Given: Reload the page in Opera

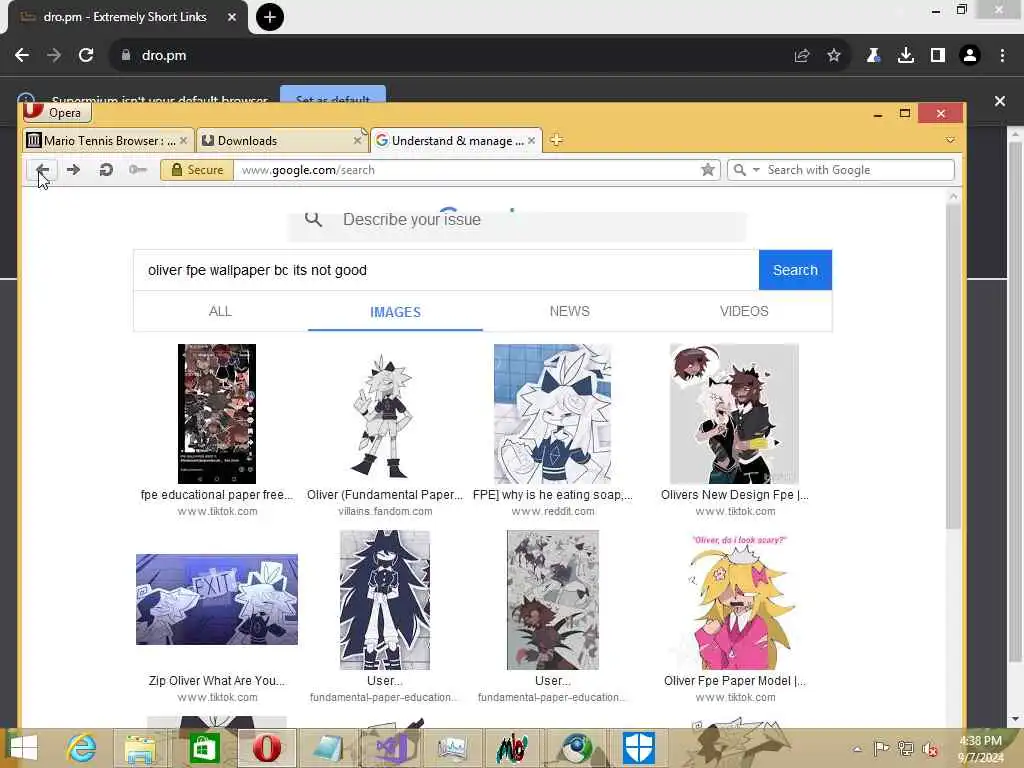Looking at the screenshot, I should [x=106, y=170].
